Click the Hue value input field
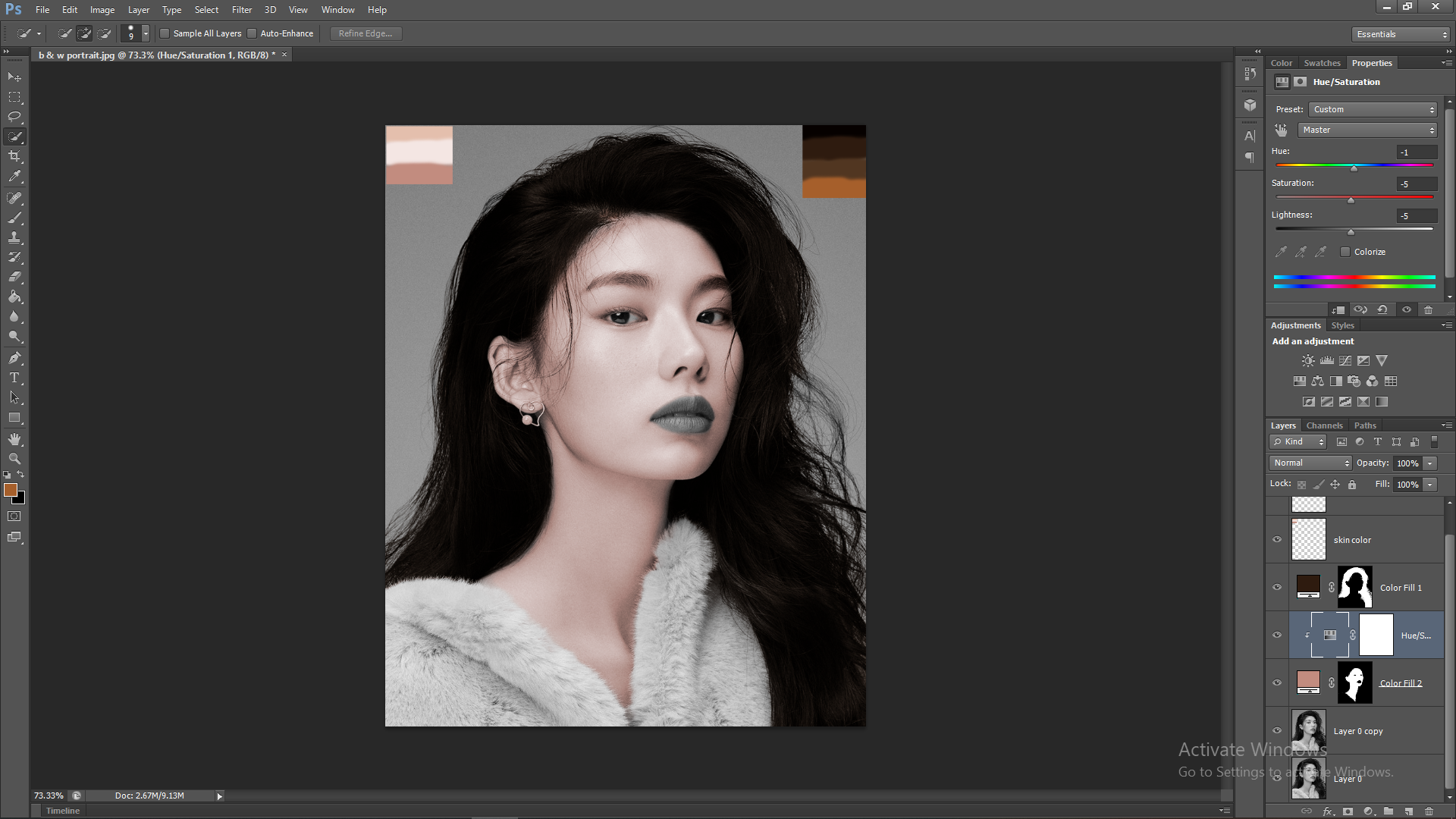This screenshot has height=819, width=1456. pos(1416,152)
